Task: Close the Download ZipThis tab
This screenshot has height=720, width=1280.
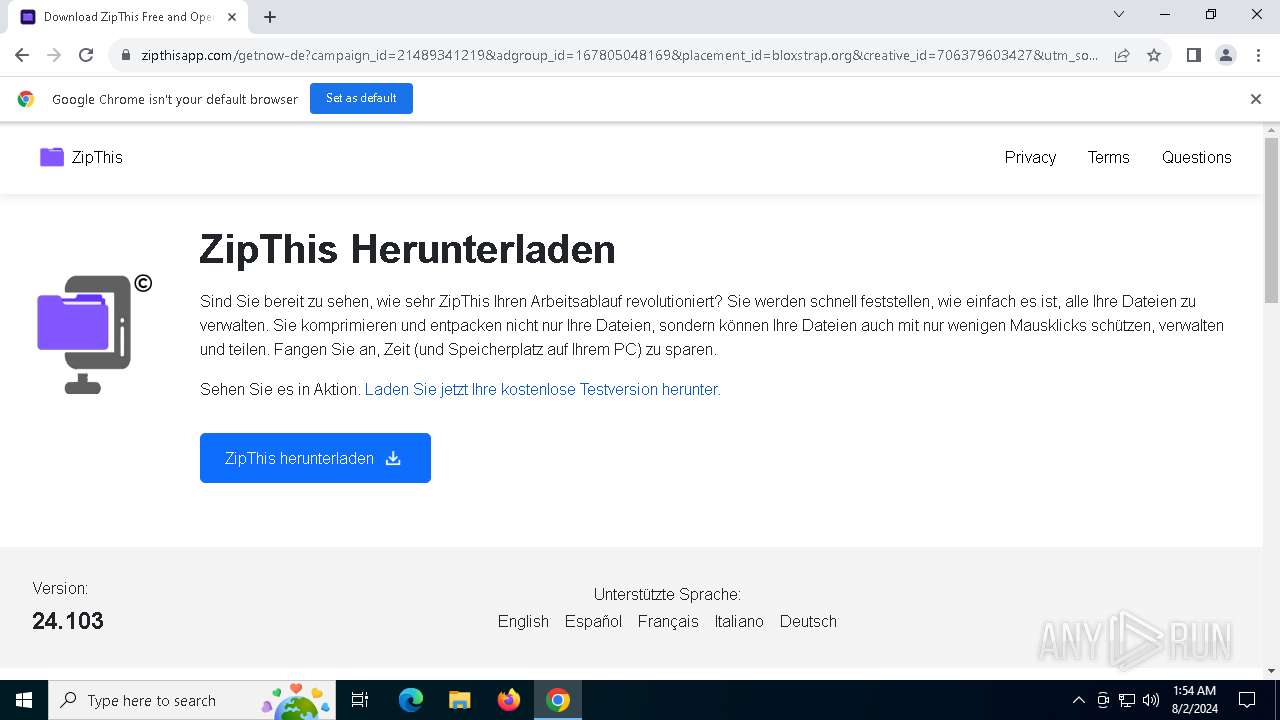Action: point(232,17)
